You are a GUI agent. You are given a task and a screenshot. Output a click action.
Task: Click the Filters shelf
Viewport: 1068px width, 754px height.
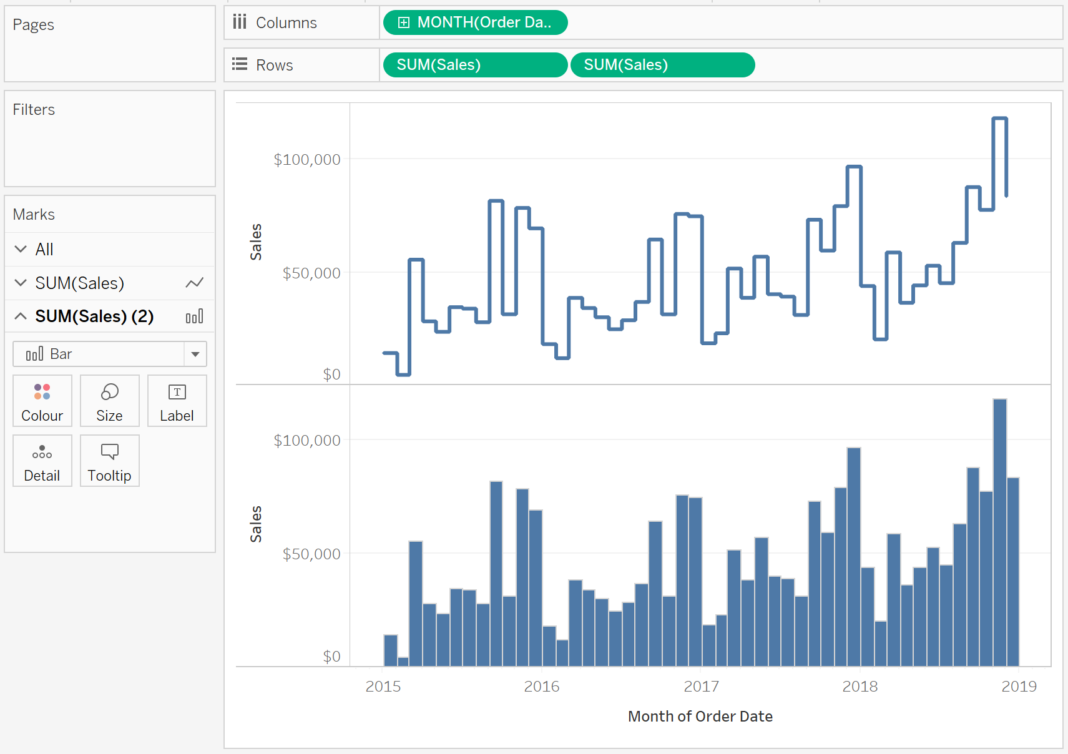click(x=110, y=138)
